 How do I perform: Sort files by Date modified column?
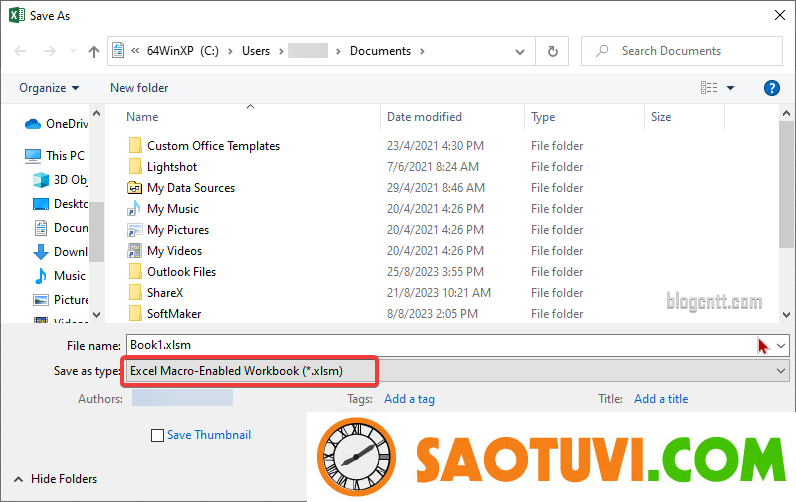pos(424,117)
